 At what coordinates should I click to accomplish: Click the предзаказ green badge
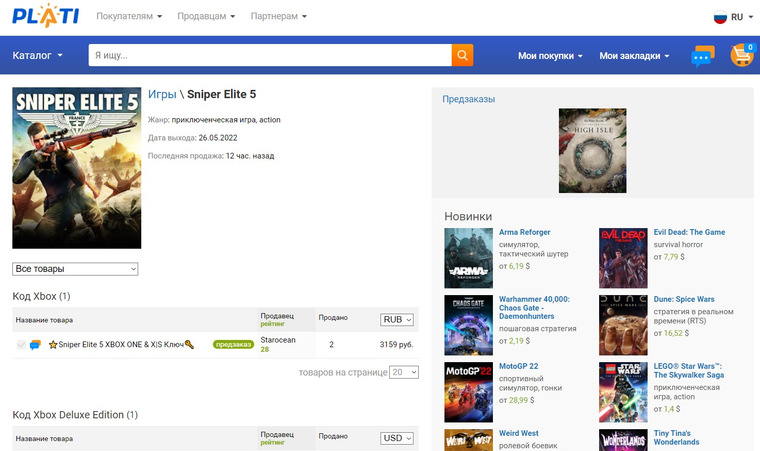pos(233,344)
